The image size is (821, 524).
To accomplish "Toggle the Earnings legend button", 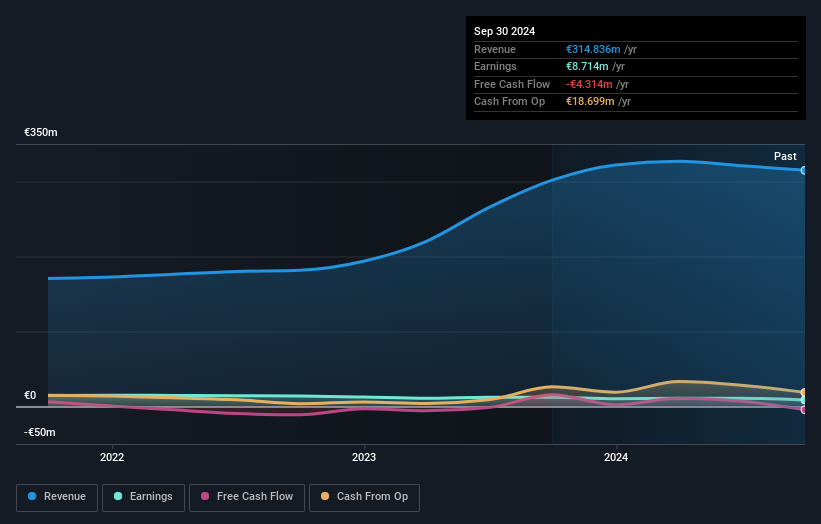I will point(143,497).
